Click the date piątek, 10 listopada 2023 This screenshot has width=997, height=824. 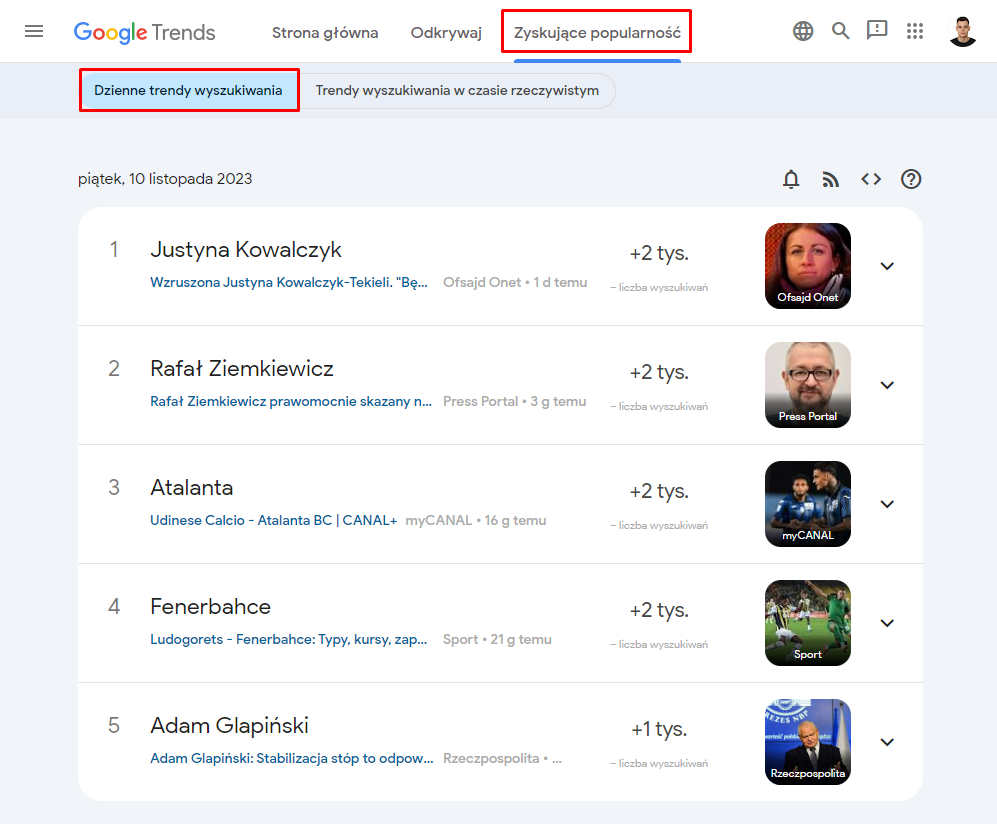click(x=165, y=179)
